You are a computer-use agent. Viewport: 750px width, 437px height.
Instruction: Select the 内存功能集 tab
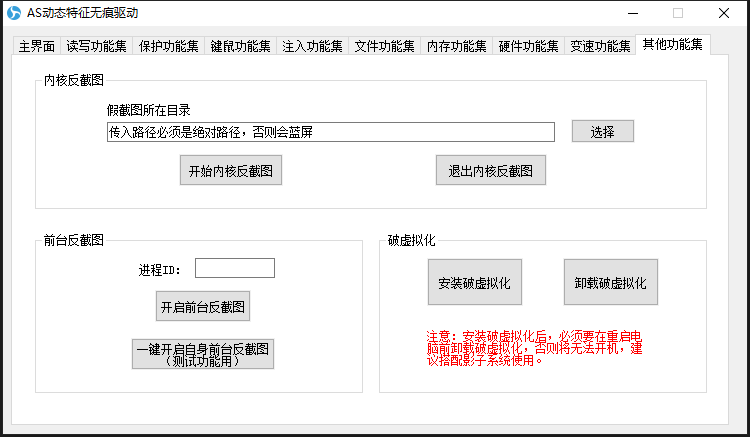click(x=456, y=47)
